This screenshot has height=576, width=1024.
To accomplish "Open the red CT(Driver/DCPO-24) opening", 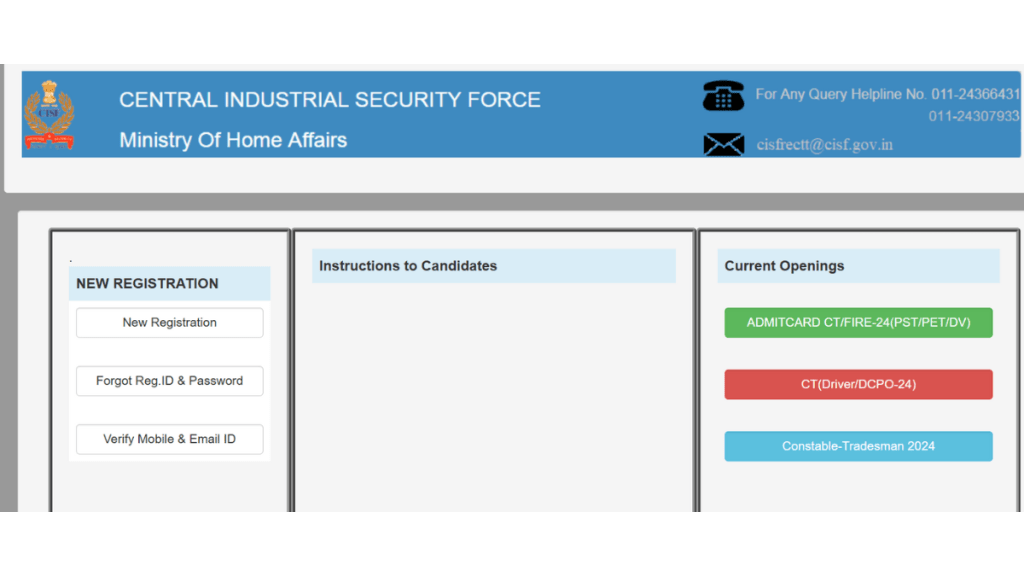I will tap(858, 385).
